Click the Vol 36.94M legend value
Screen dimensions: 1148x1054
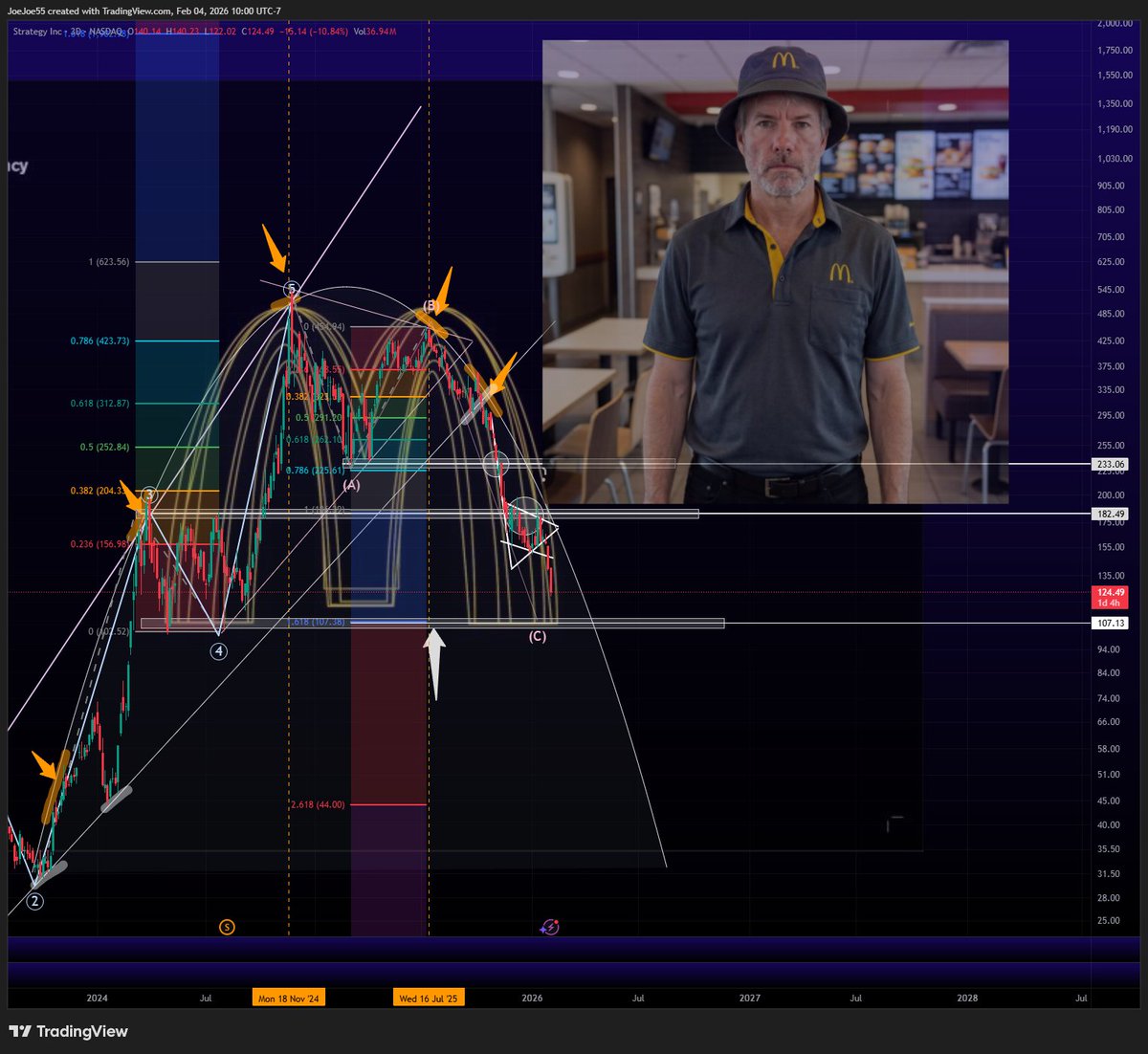375,32
